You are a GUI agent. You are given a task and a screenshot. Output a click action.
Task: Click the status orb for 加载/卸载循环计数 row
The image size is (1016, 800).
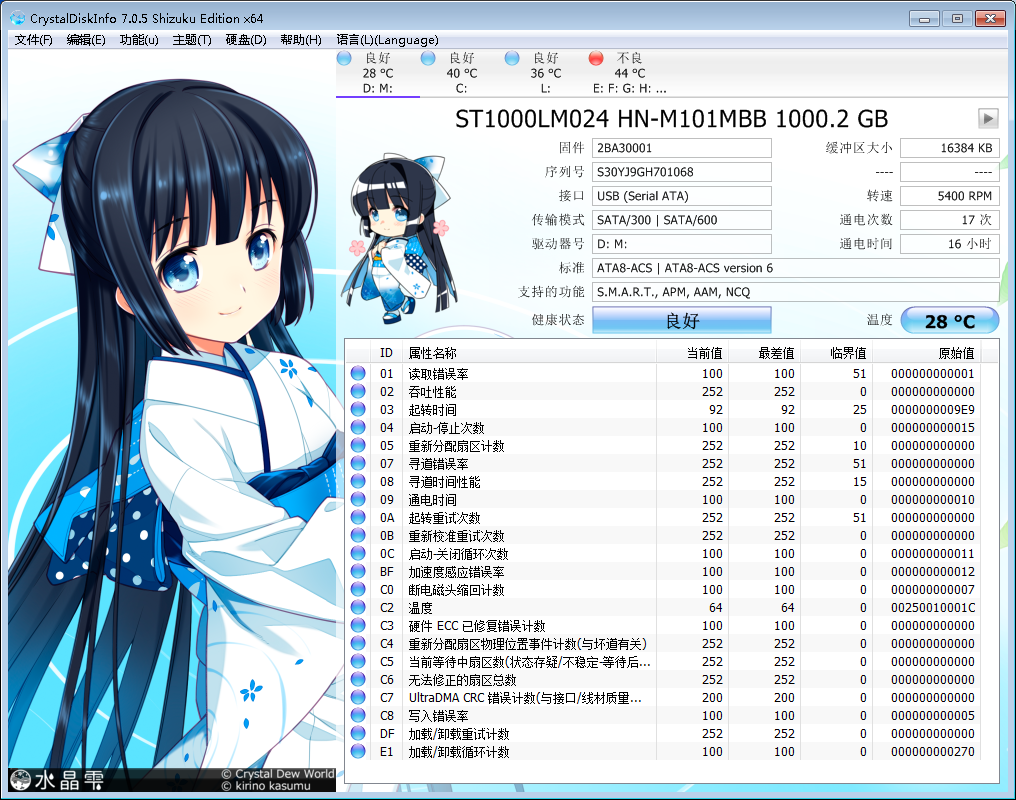[358, 751]
